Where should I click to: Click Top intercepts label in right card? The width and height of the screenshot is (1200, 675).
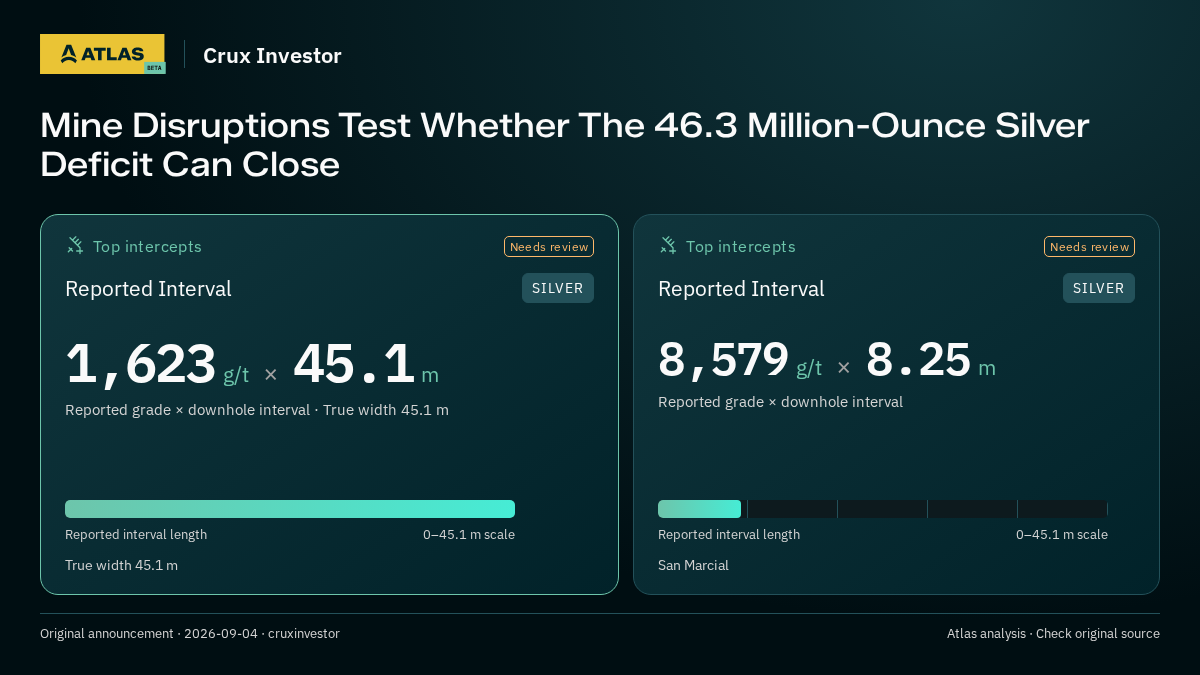click(x=740, y=246)
